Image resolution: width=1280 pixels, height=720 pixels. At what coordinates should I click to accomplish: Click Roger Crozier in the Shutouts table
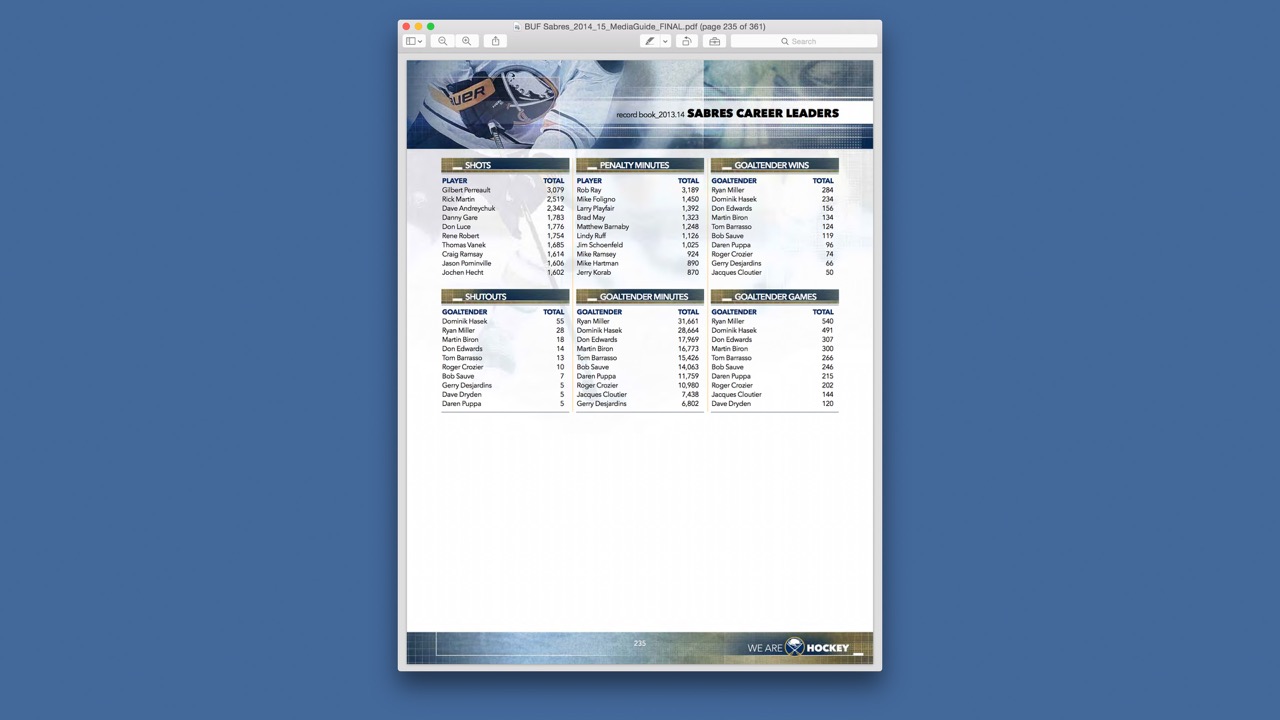(x=463, y=367)
